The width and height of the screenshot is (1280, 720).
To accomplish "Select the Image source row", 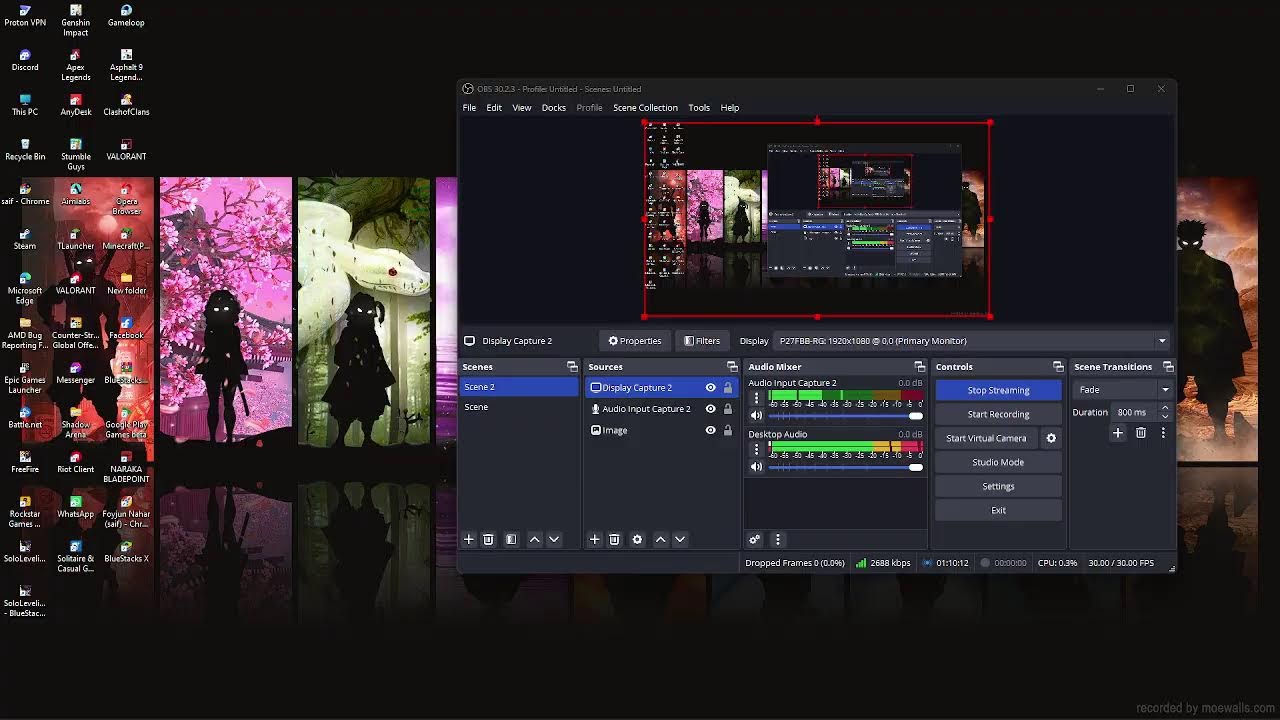I will (x=661, y=430).
